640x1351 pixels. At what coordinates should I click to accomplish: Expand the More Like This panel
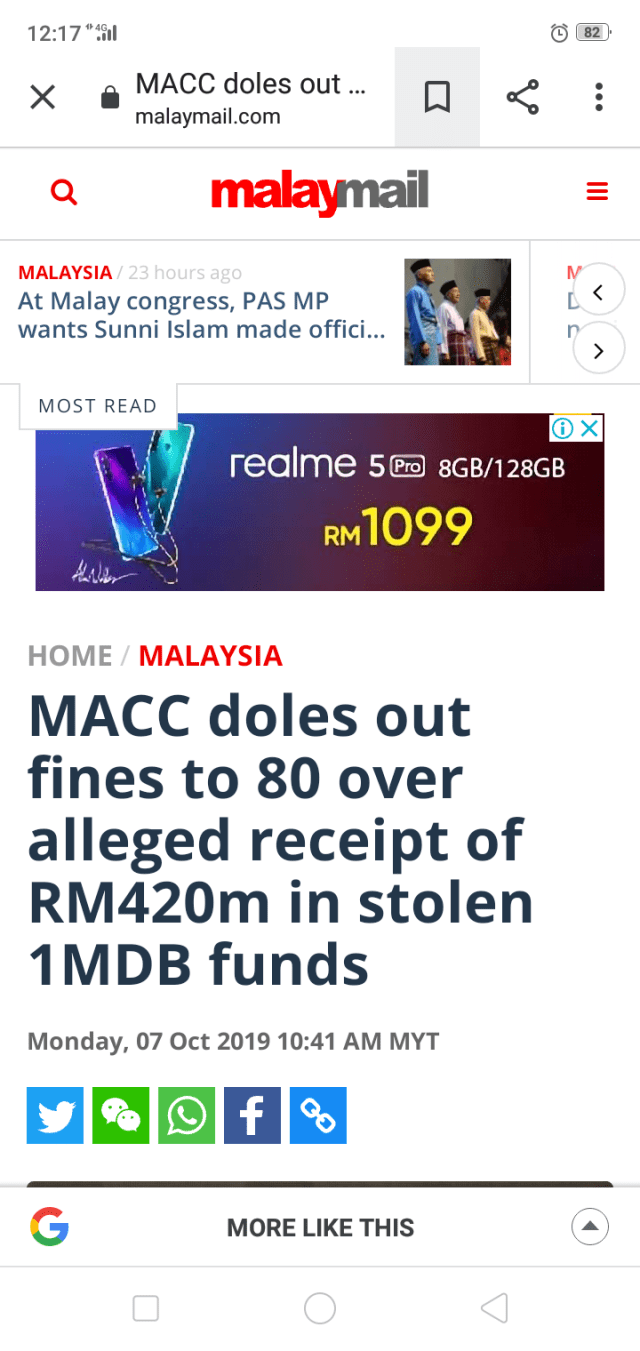tap(590, 1226)
